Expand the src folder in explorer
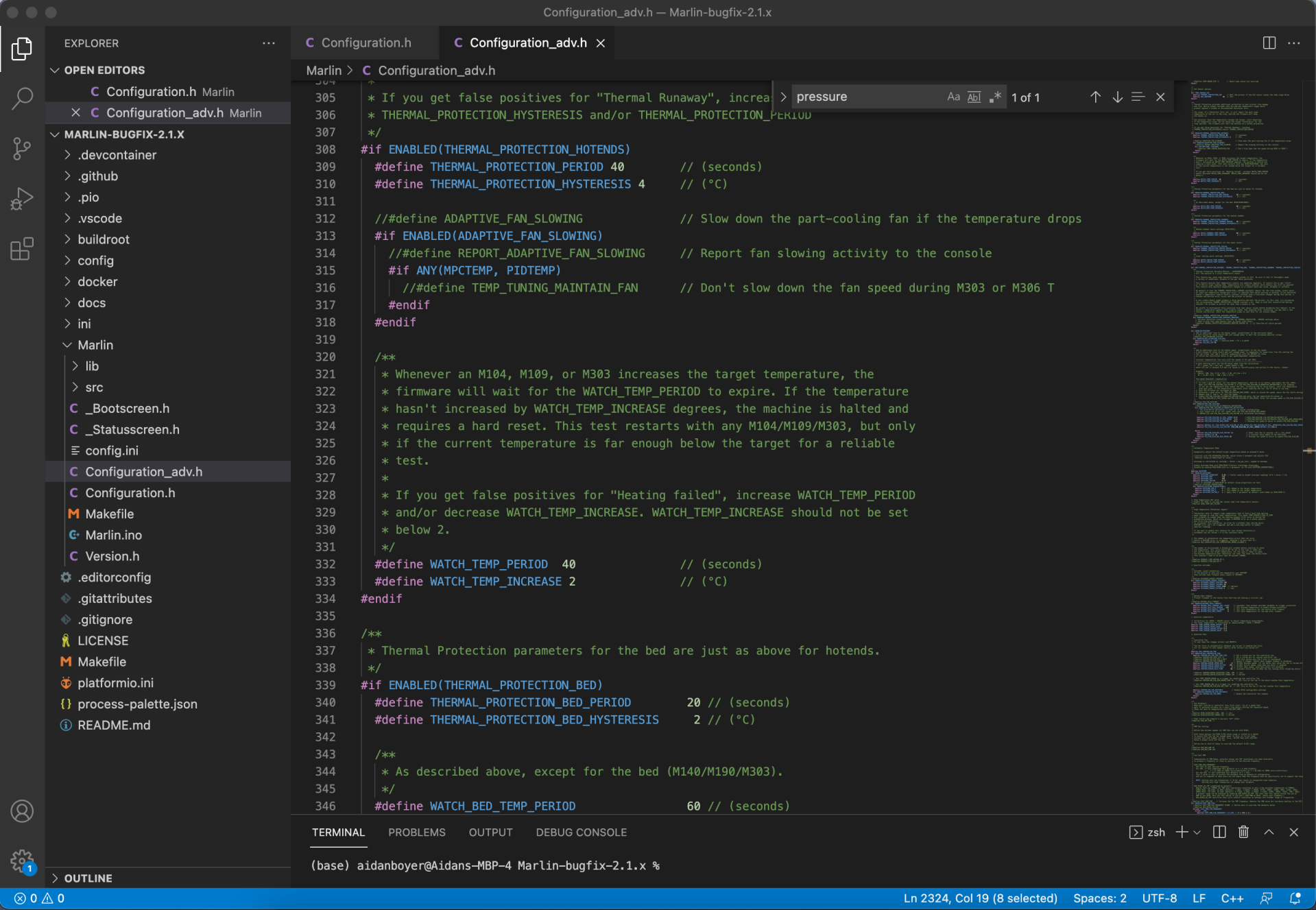Viewport: 1316px width, 910px height. 94,387
